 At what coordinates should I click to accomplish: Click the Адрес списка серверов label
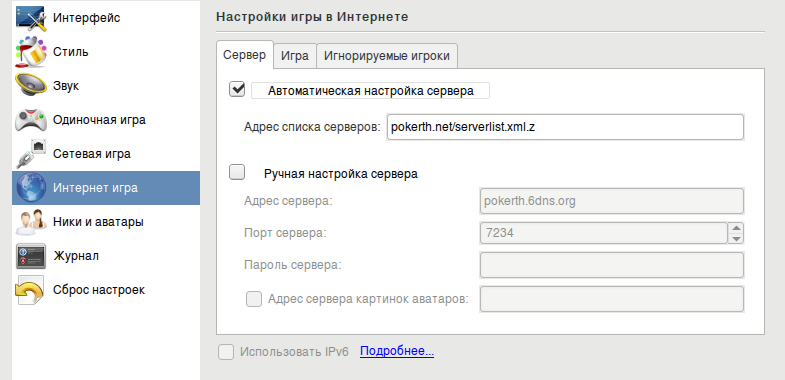(313, 127)
